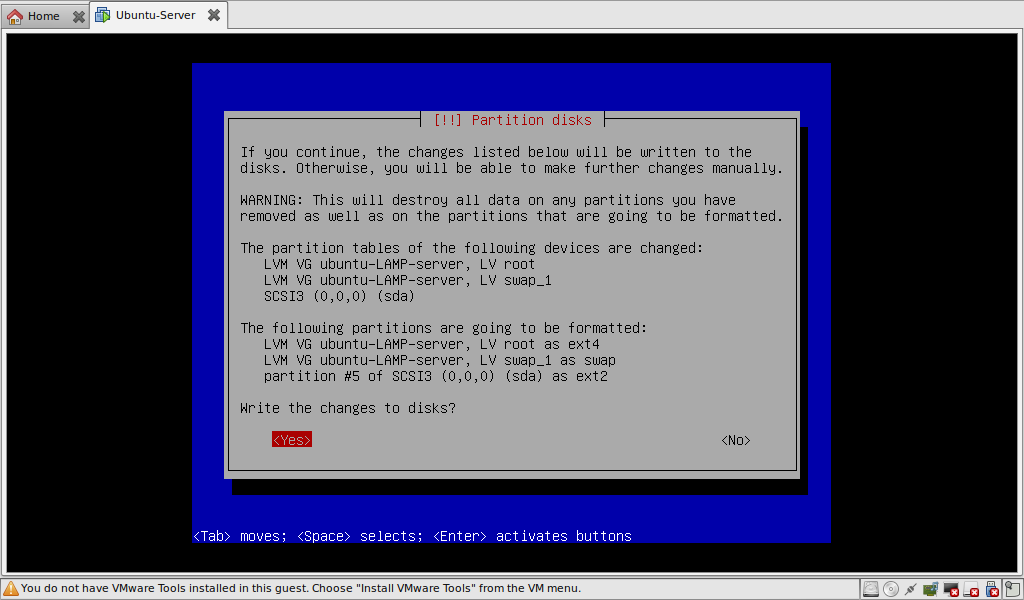Click the Home tab house icon
Viewport: 1024px width, 600px height.
(x=14, y=16)
